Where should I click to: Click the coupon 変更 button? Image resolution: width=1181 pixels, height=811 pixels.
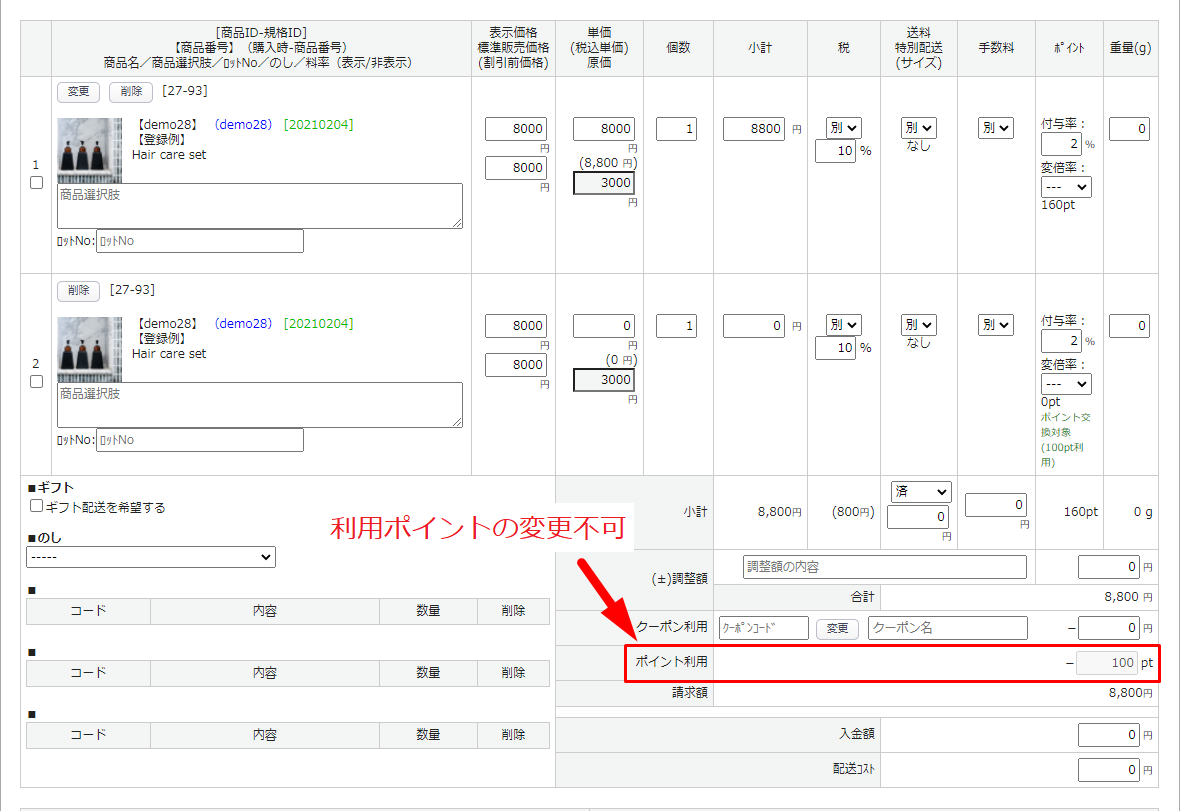[838, 628]
